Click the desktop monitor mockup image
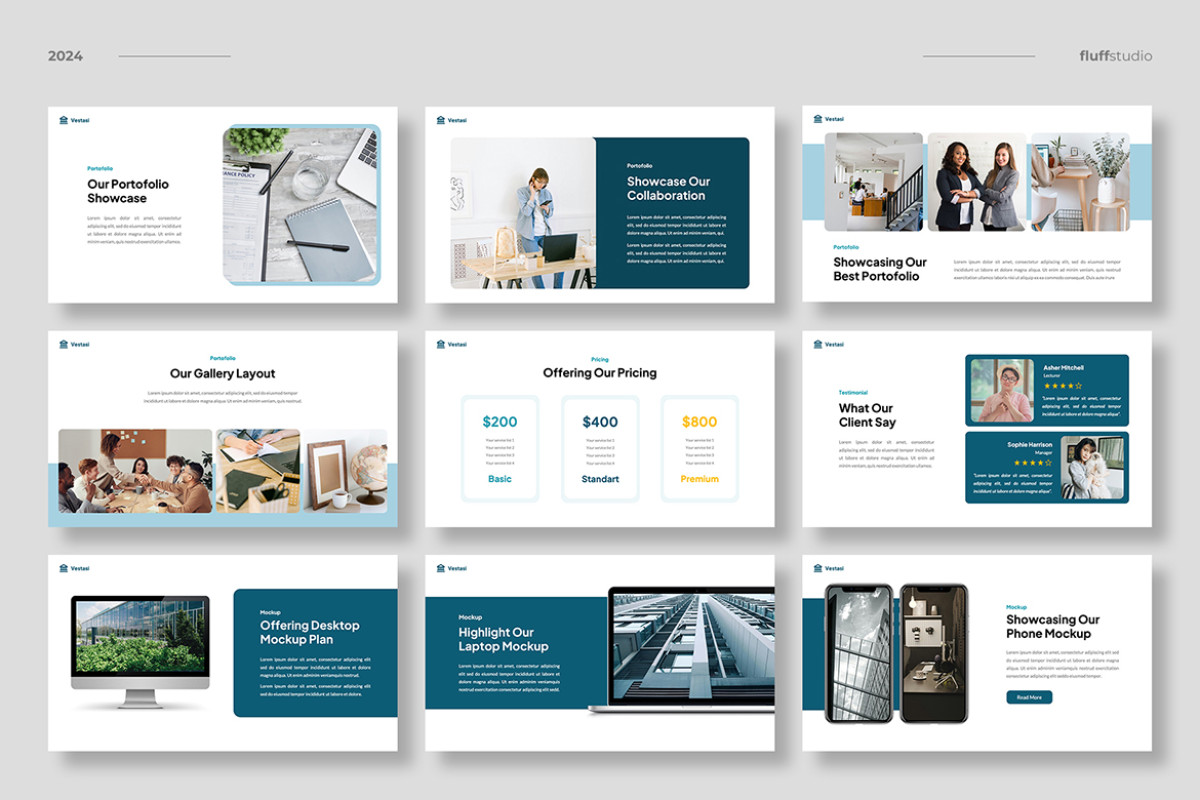Screen dimensions: 1200x800 tap(140, 640)
